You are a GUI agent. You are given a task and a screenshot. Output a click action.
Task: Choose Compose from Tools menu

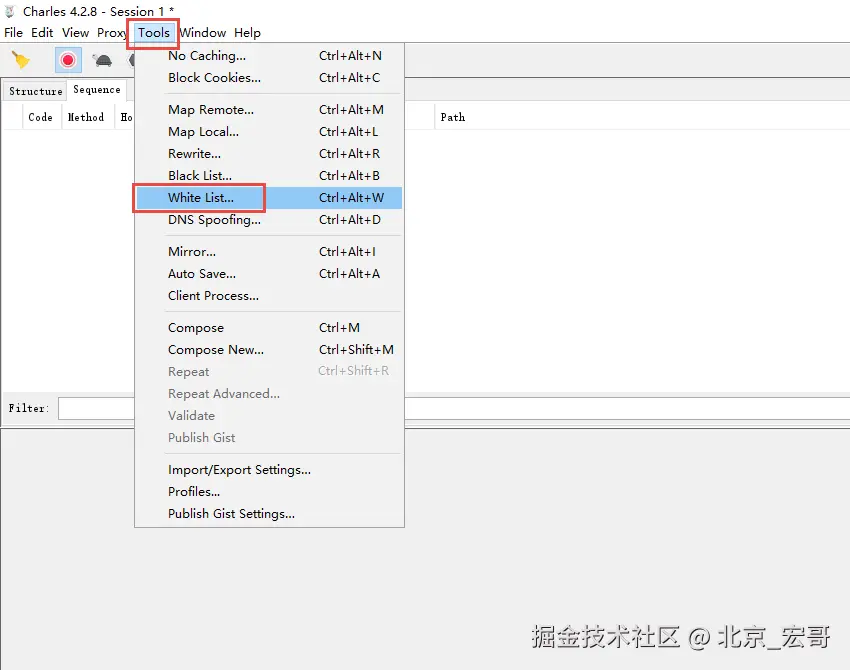click(268, 327)
